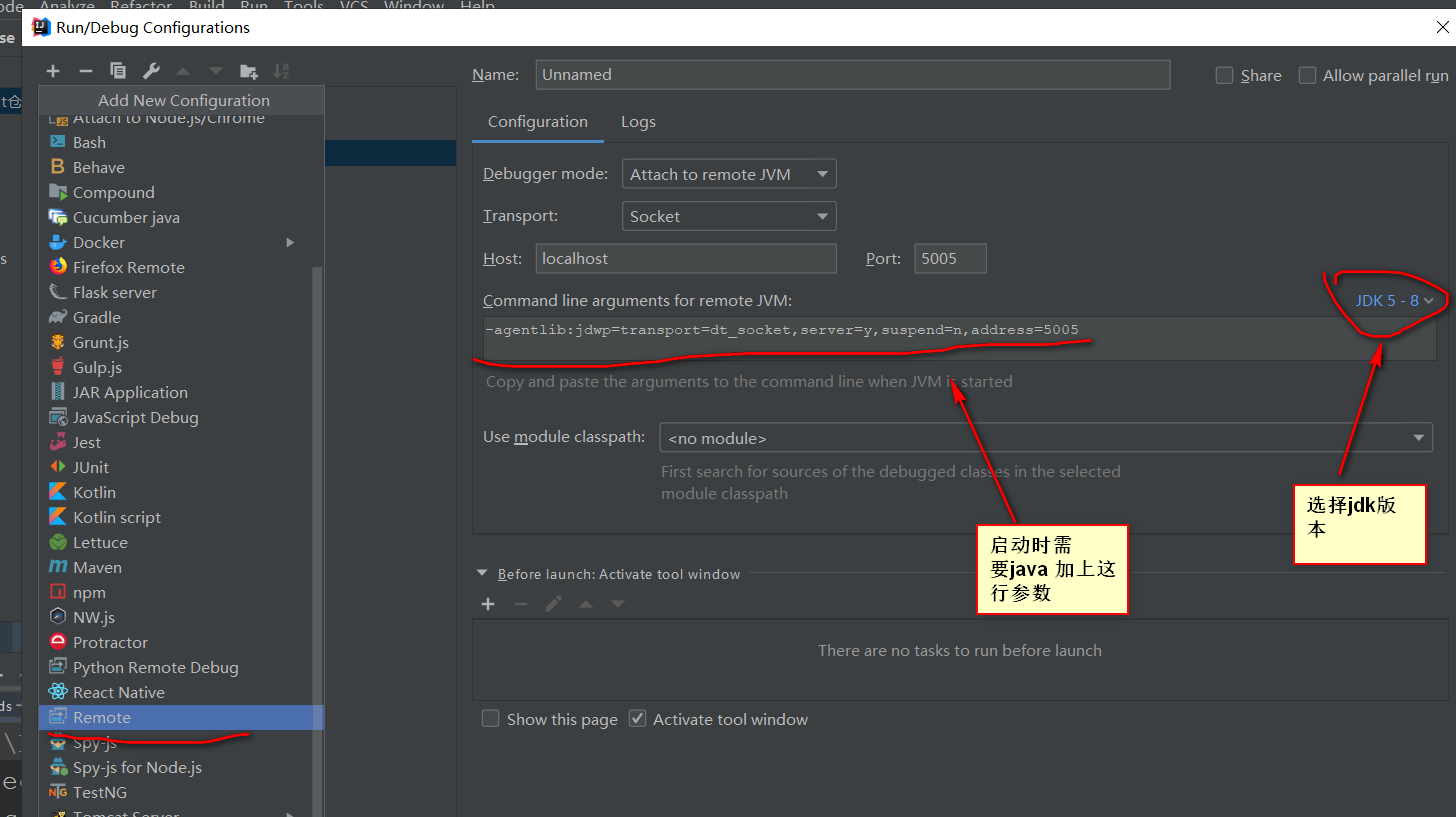The height and width of the screenshot is (817, 1456).
Task: Click the Name input field
Action: pyautogui.click(x=853, y=75)
